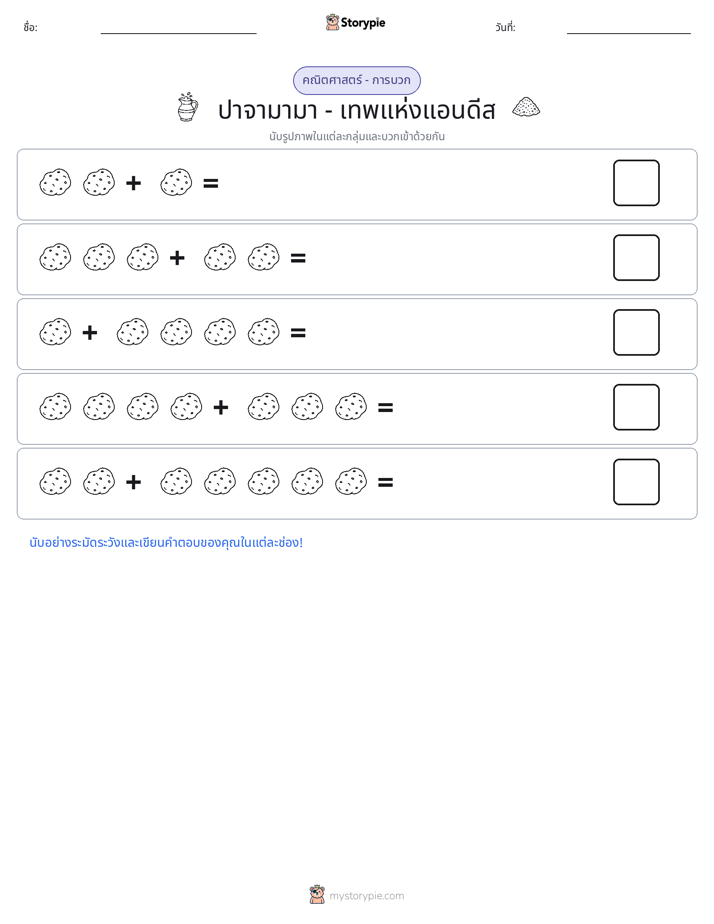The image size is (714, 924).
Task: Select the answer box in the first row
Action: (x=636, y=183)
